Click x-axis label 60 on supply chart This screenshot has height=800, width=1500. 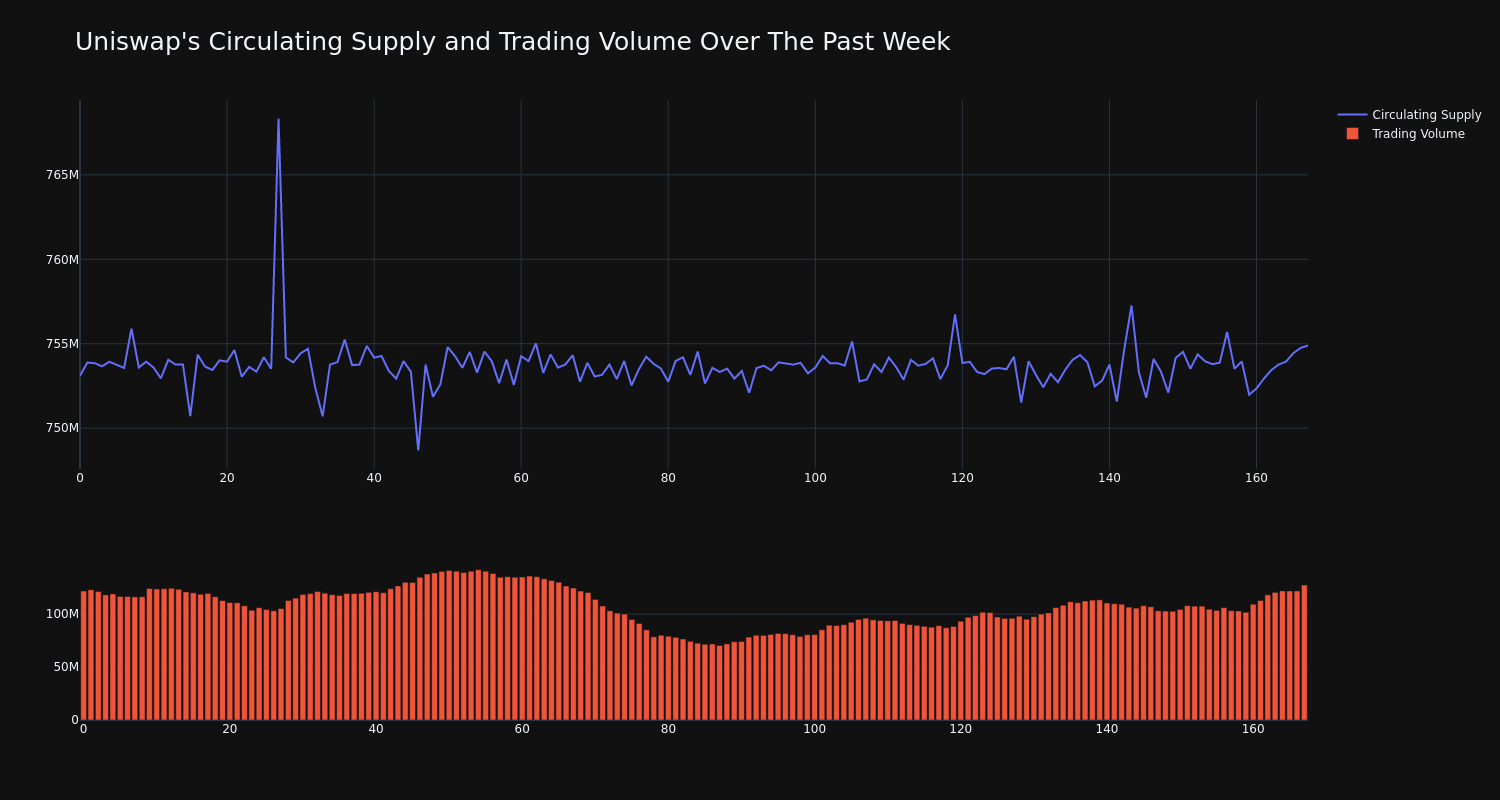click(521, 478)
